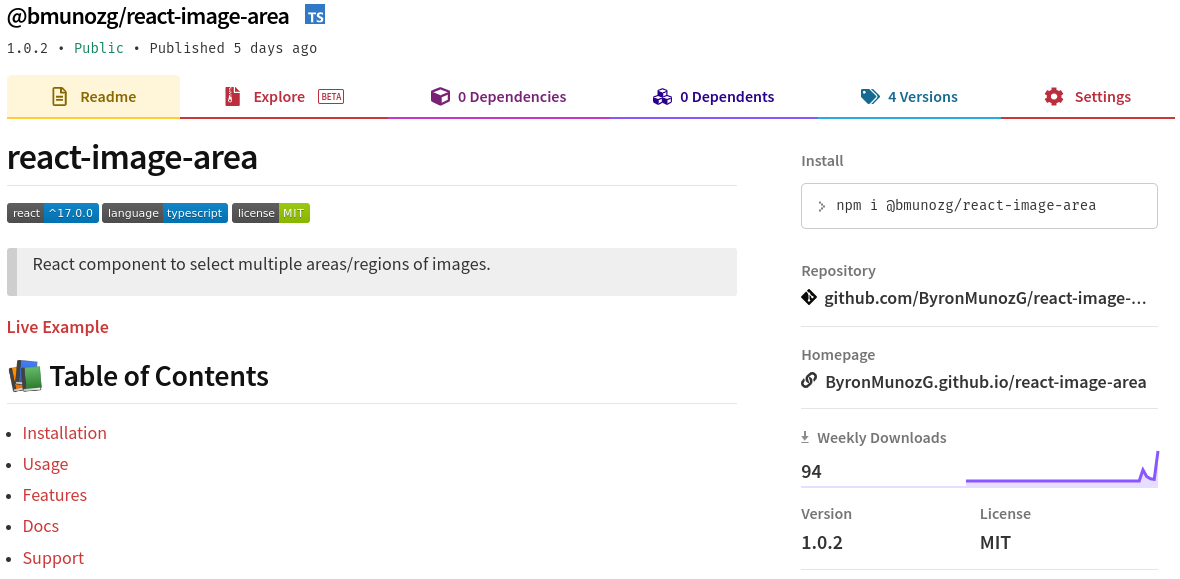Open the Installation section link

tap(64, 433)
